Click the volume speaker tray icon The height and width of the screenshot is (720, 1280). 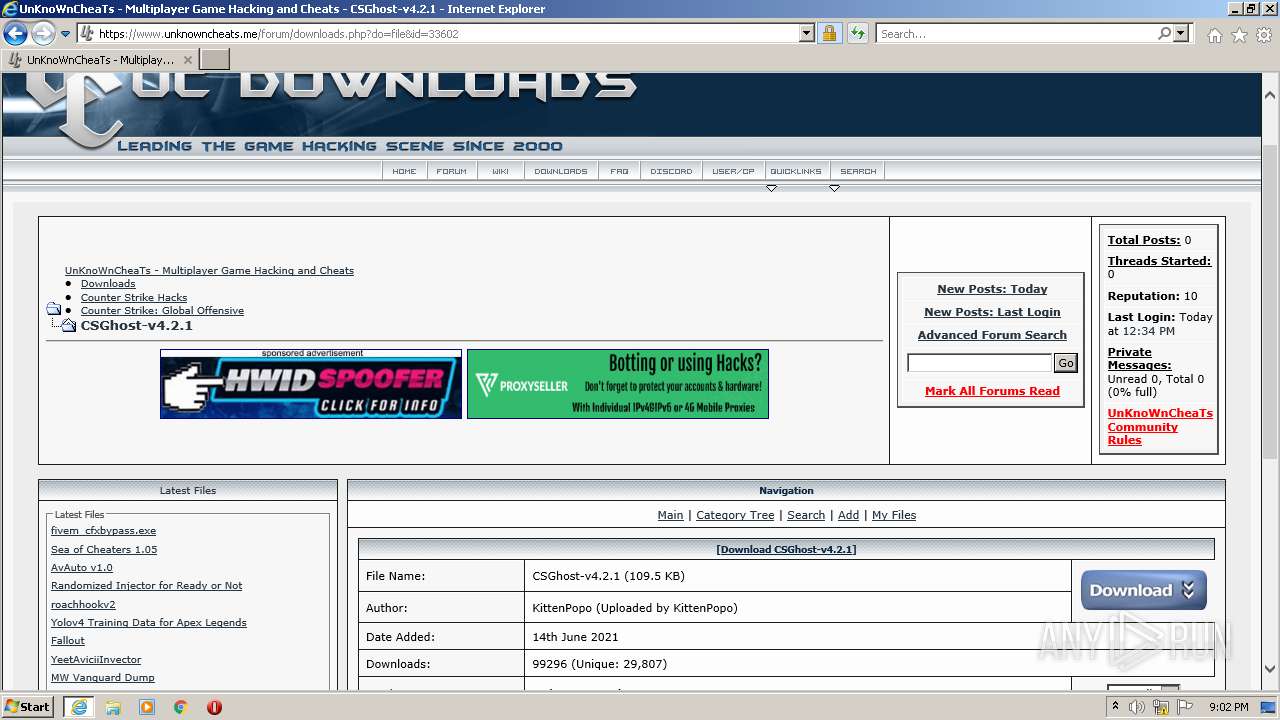click(1137, 707)
